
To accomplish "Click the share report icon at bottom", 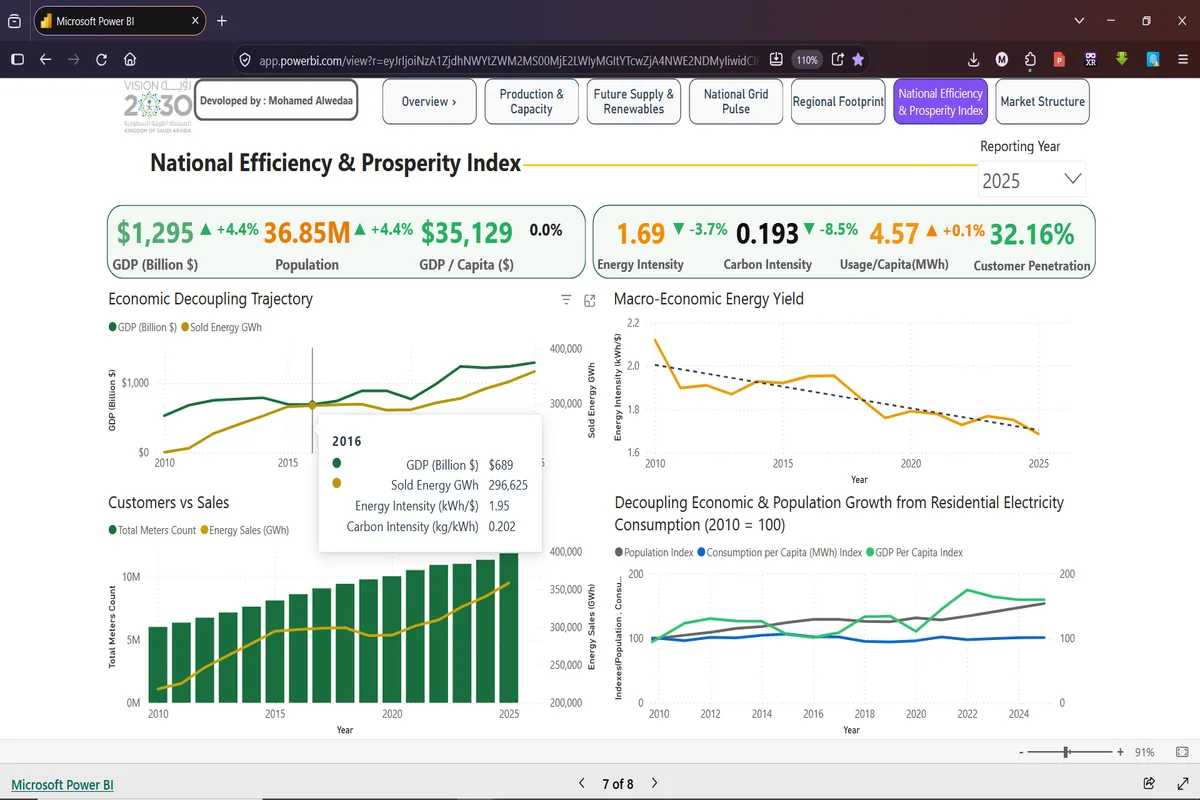I will [x=1149, y=783].
